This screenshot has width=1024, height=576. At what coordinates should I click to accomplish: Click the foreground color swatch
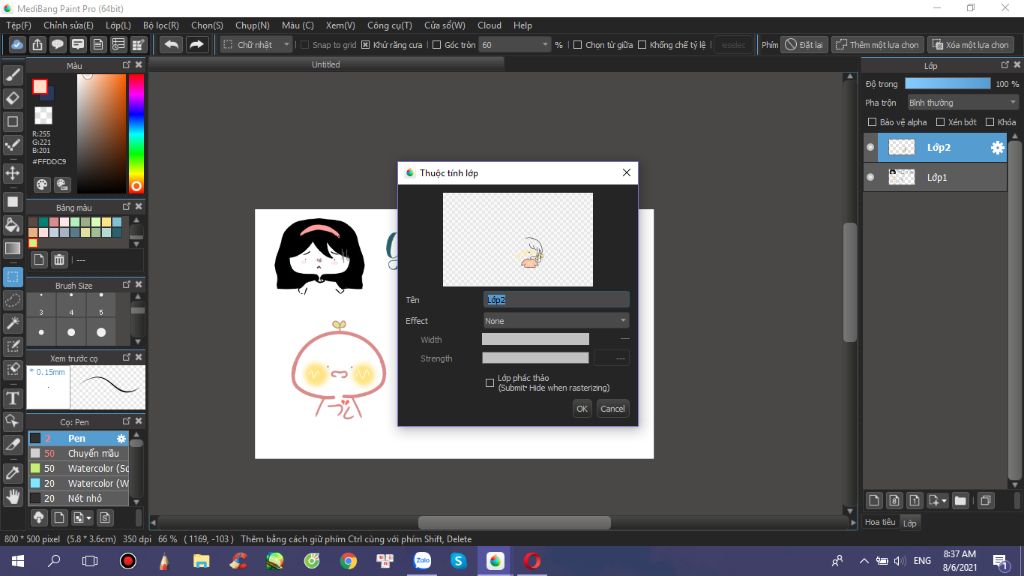point(40,86)
